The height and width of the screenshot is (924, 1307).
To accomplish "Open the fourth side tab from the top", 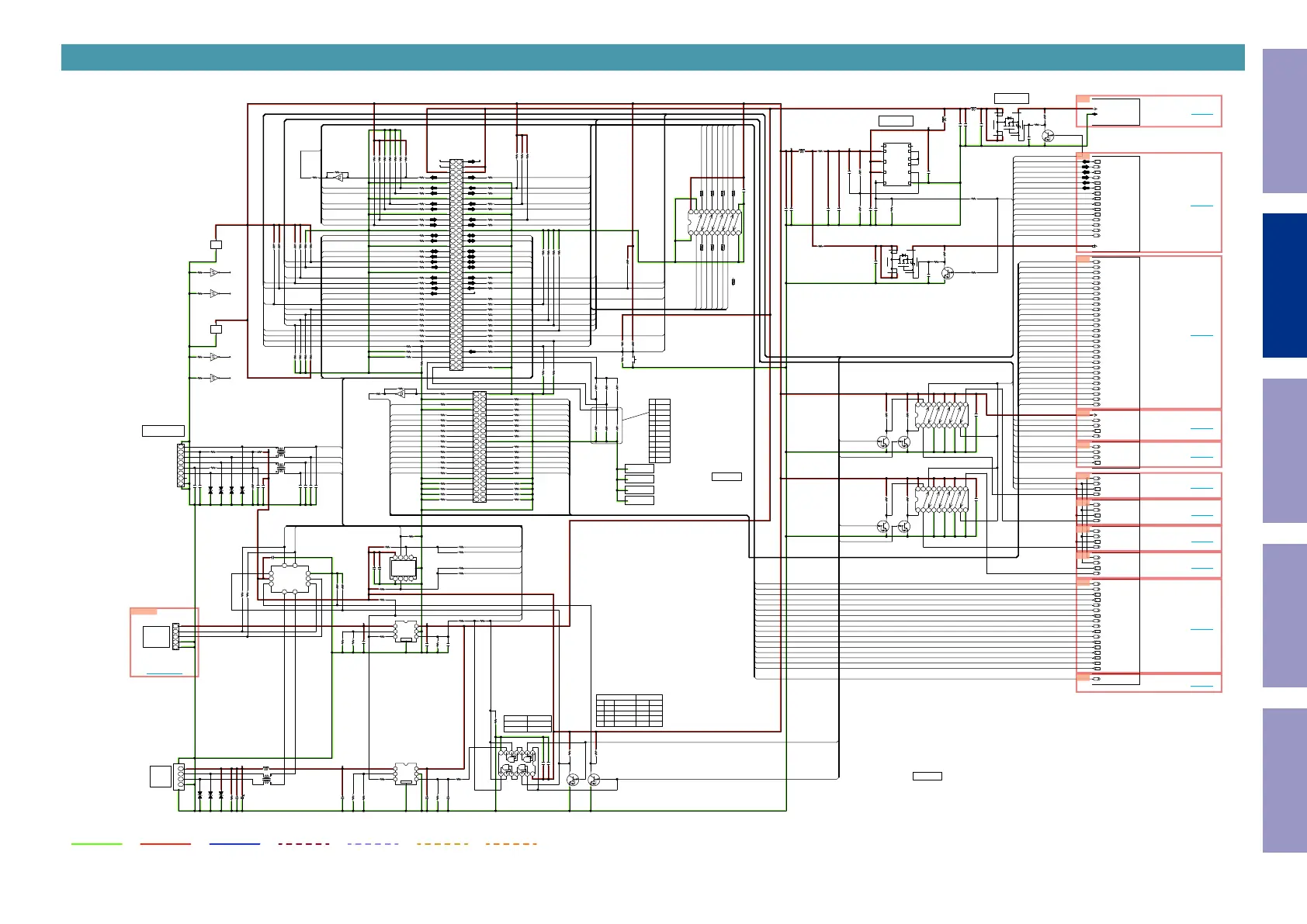I will pyautogui.click(x=1284, y=616).
